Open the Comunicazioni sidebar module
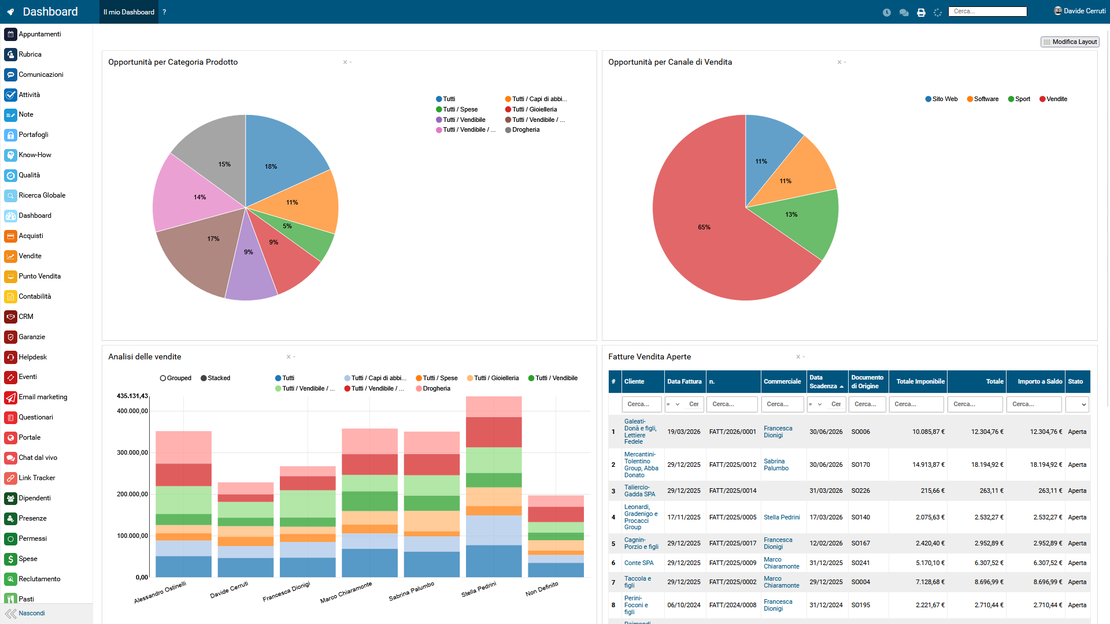The width and height of the screenshot is (1110, 624). (34, 74)
